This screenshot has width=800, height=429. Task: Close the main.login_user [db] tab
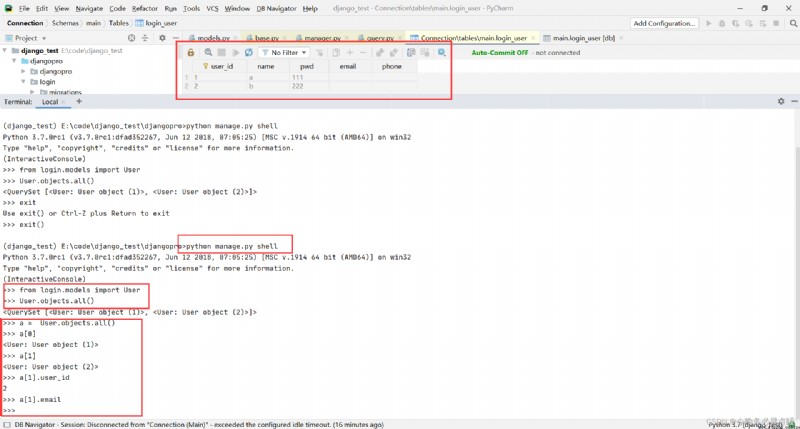pyautogui.click(x=621, y=38)
